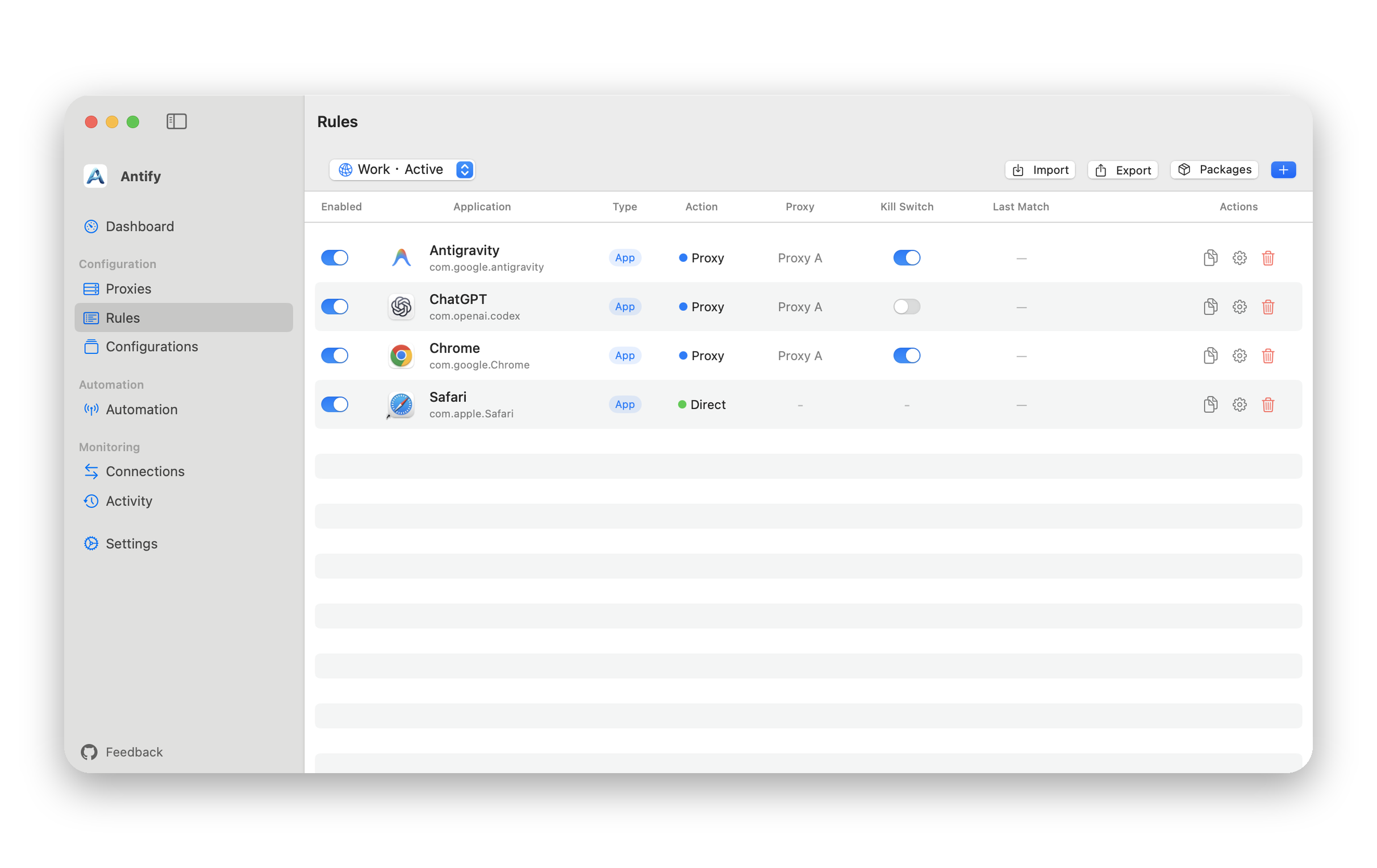
Task: Delete the Chrome rule
Action: (x=1268, y=356)
